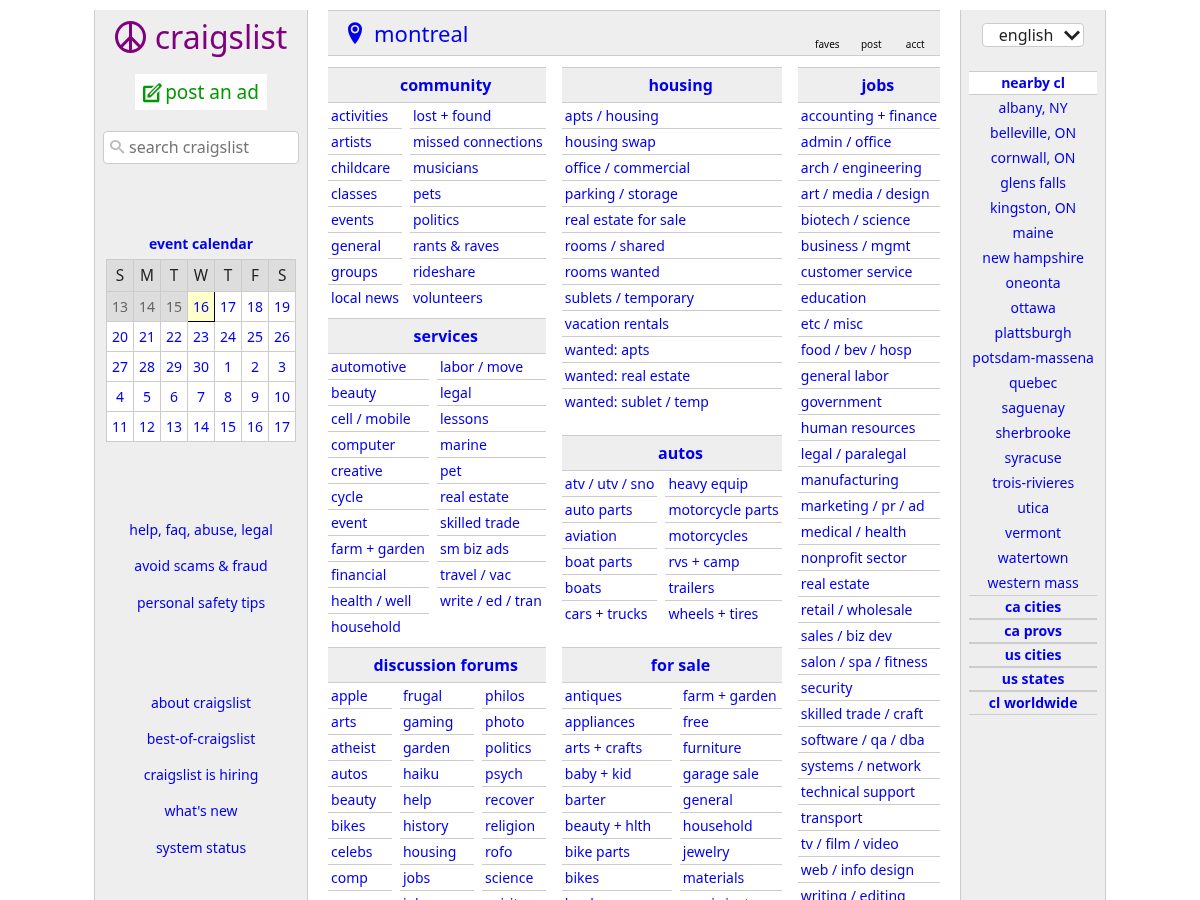This screenshot has height=900, width=1200.
Task: Click the post an ad button
Action: [x=201, y=92]
